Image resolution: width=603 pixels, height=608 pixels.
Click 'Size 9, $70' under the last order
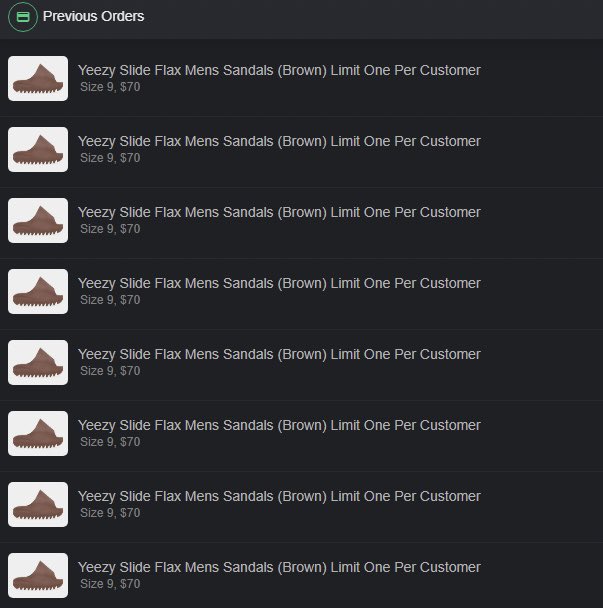click(x=110, y=584)
